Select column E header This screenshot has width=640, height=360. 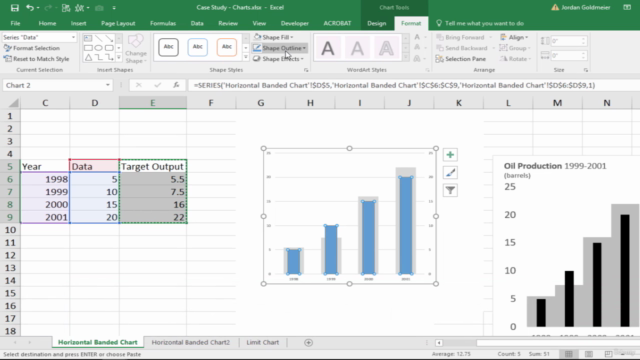click(x=153, y=103)
